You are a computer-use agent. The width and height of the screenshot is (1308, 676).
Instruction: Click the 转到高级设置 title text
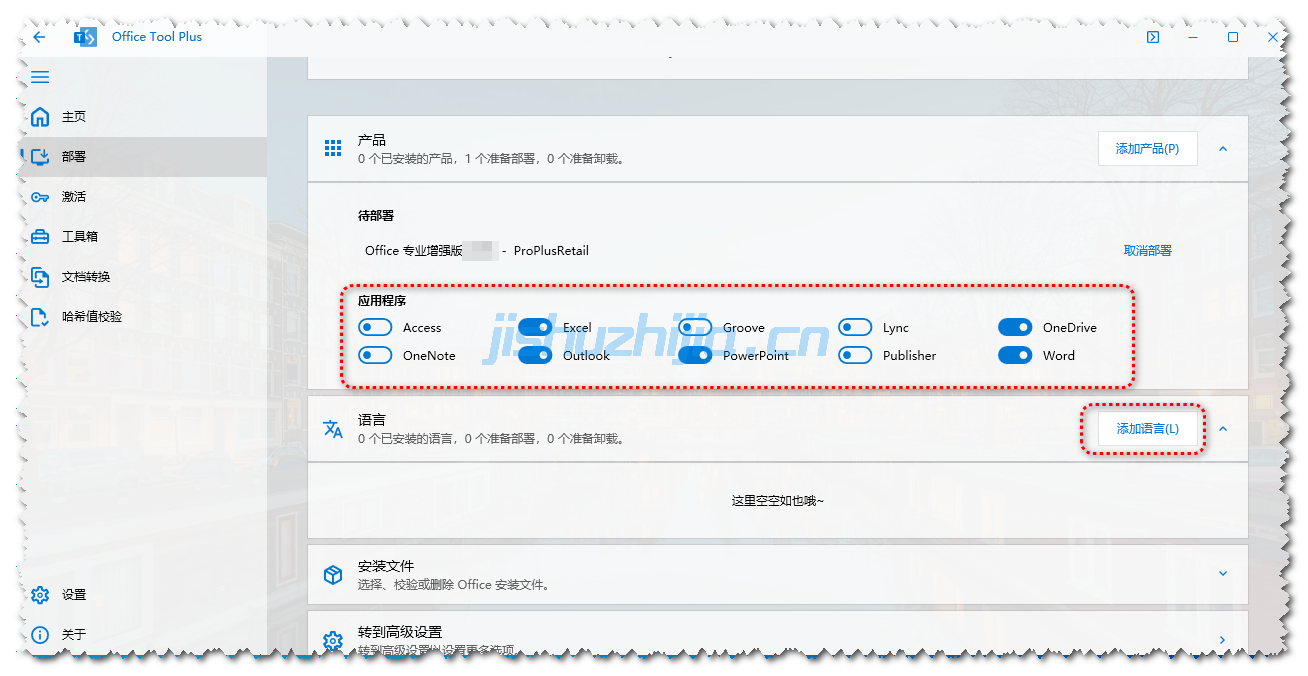[x=400, y=632]
